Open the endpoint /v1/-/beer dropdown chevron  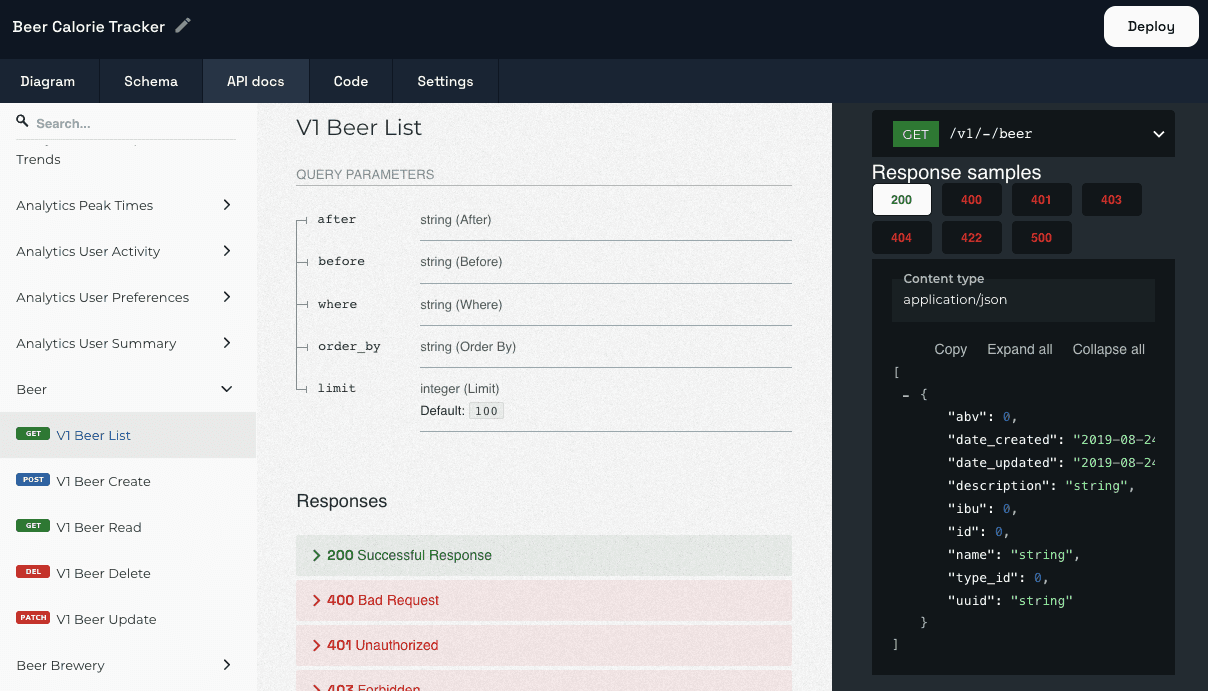(x=1158, y=134)
